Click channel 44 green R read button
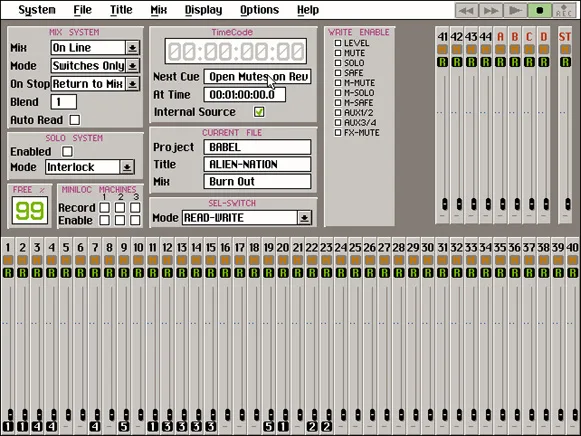Screen dimensions: 581x436 [x=486, y=62]
